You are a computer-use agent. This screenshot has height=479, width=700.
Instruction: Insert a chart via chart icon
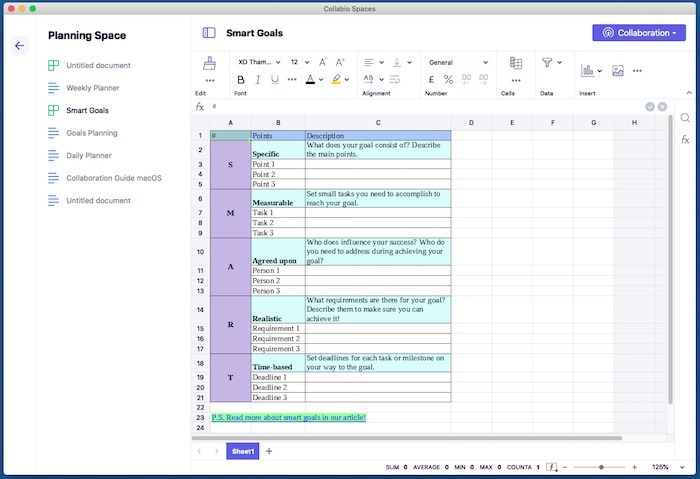click(588, 70)
